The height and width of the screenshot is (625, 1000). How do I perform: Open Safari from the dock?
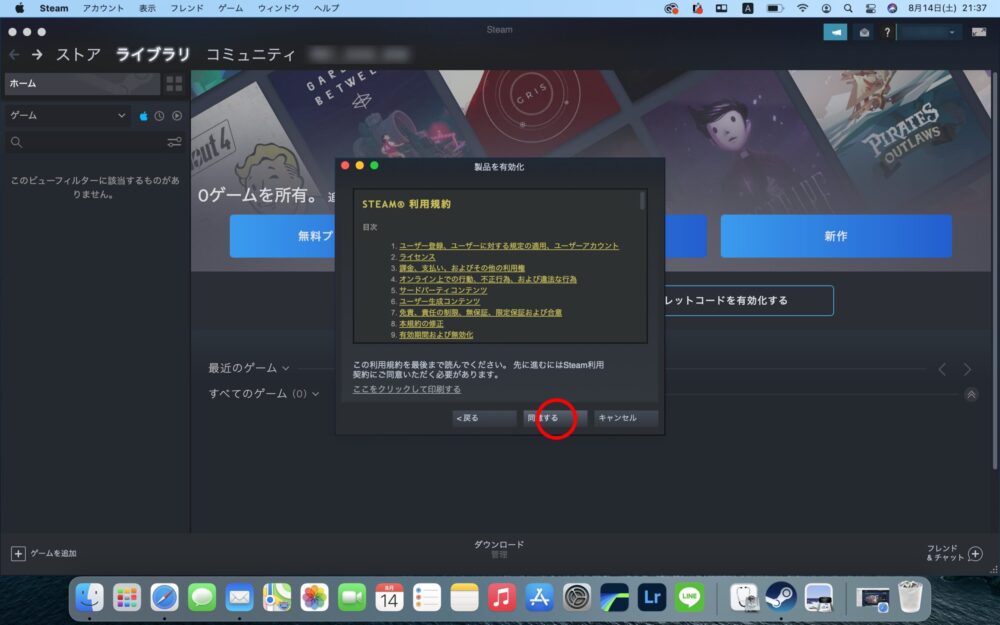coord(165,598)
